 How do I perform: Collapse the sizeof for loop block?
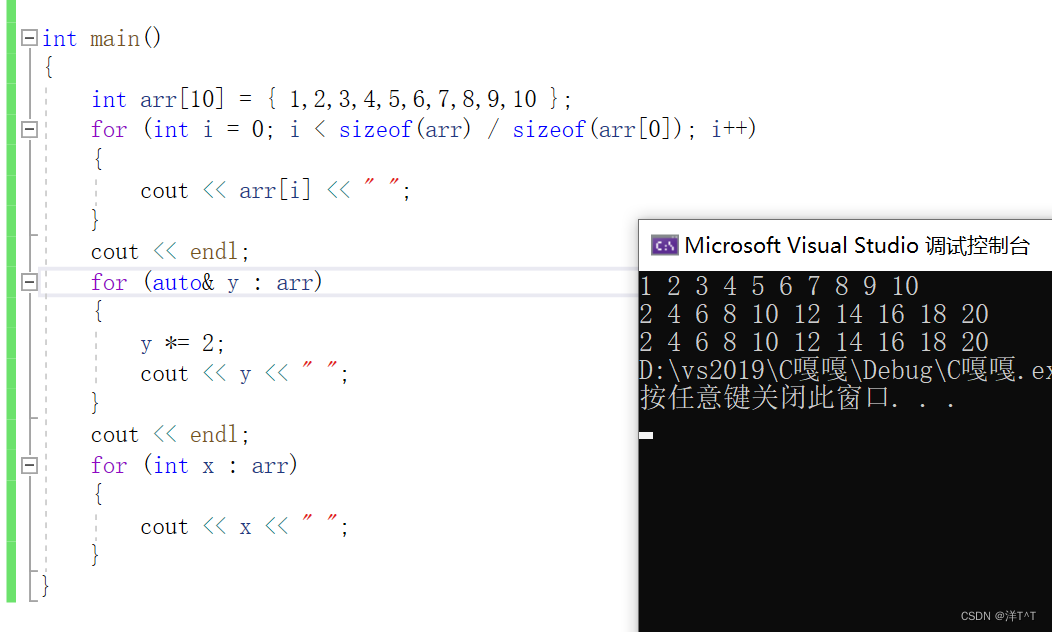(x=29, y=129)
